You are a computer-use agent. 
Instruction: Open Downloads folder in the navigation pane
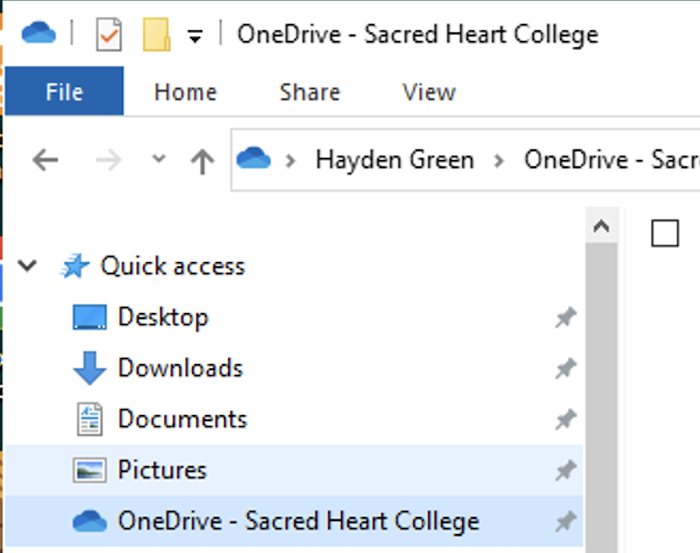(x=180, y=368)
